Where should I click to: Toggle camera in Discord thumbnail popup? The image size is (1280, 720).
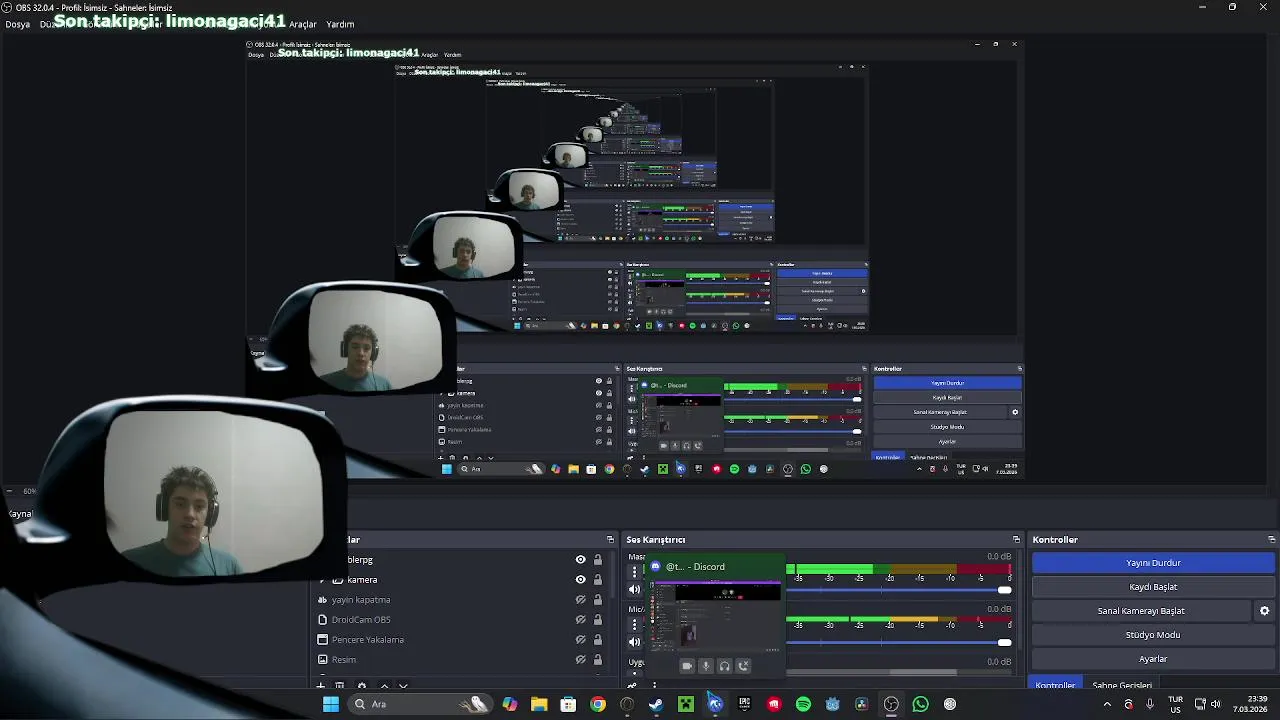click(686, 666)
